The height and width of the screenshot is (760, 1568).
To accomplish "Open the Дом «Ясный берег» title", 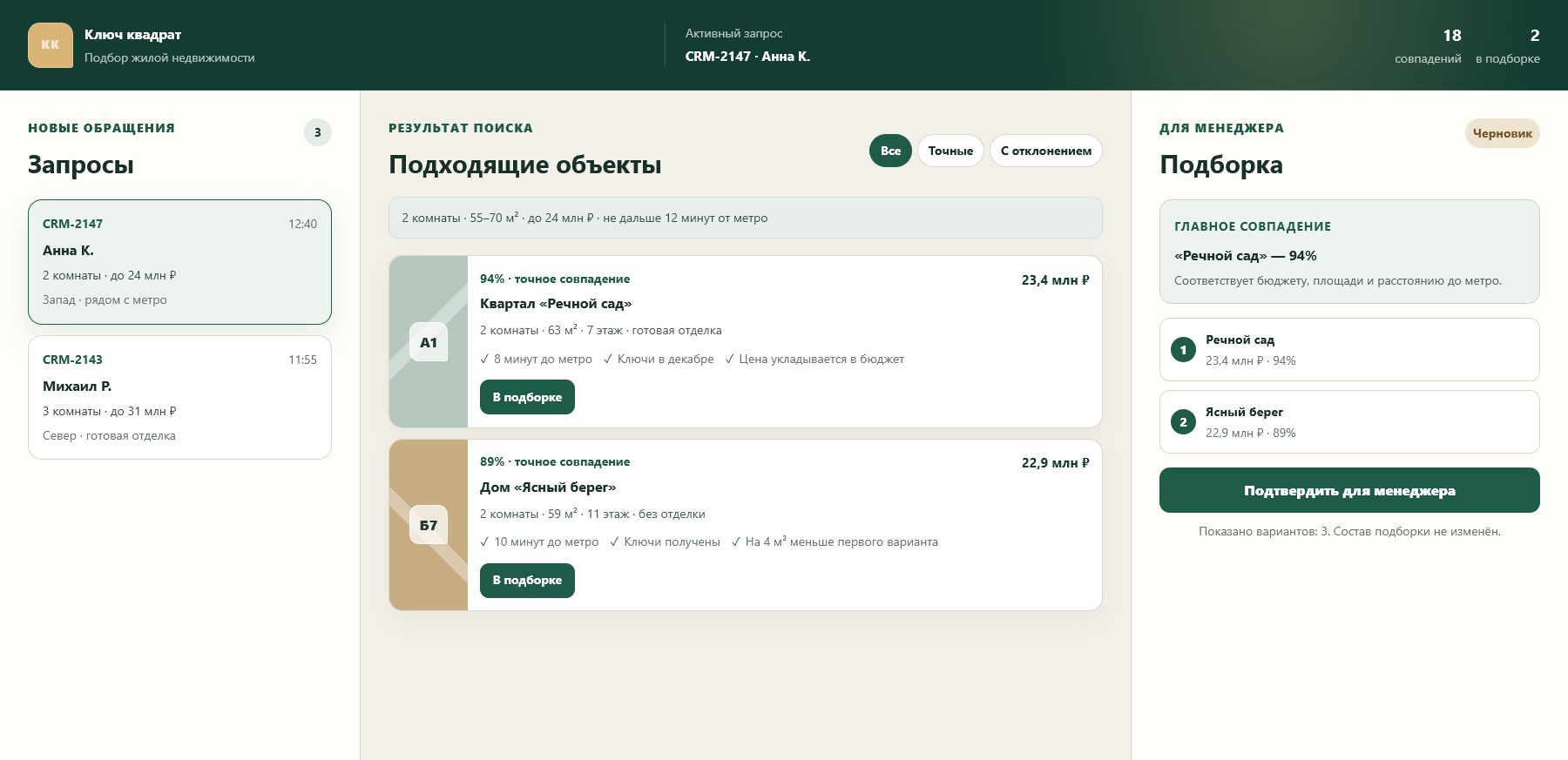I will 548,488.
